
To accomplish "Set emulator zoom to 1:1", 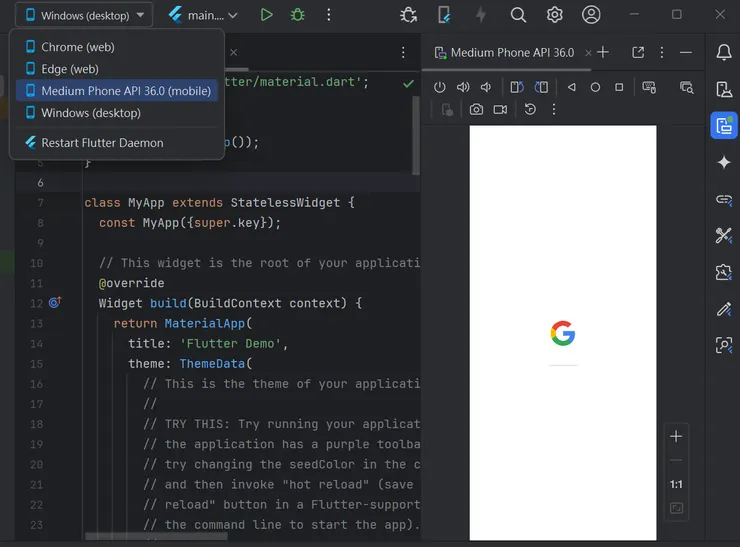I will (x=676, y=484).
